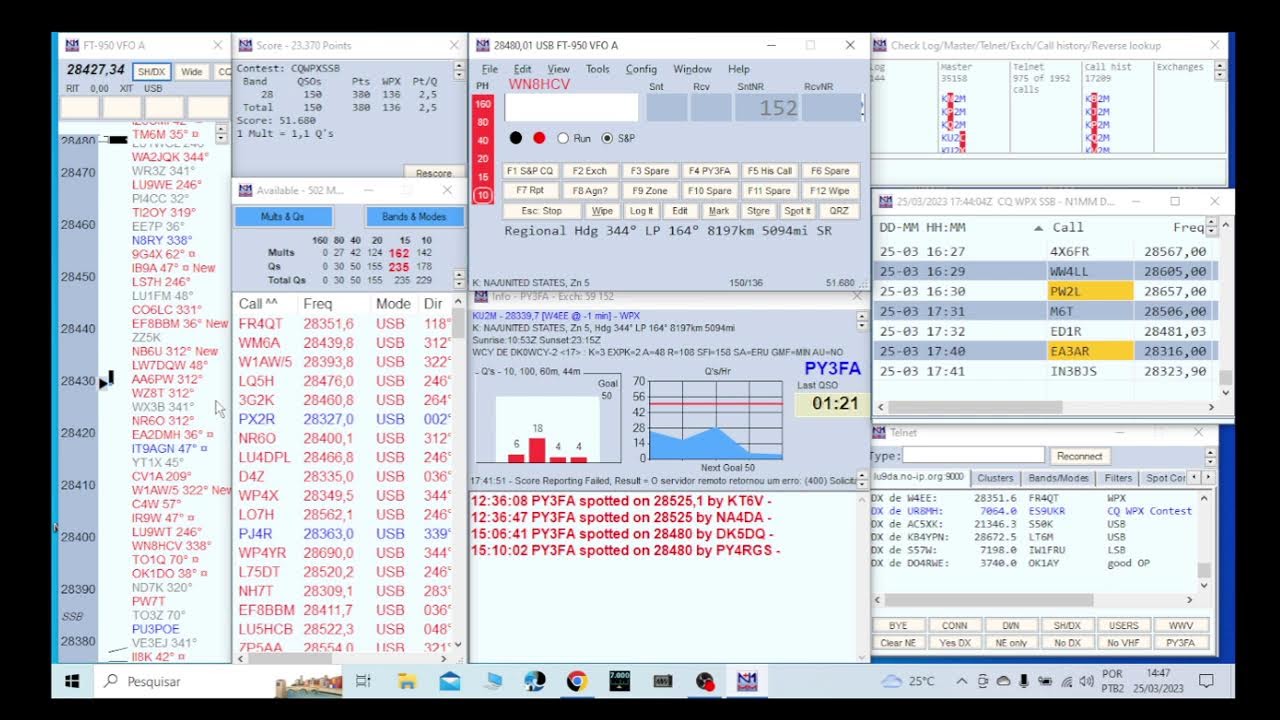Image resolution: width=1280 pixels, height=720 pixels.
Task: Click the F2 Exch button
Action: click(x=590, y=171)
